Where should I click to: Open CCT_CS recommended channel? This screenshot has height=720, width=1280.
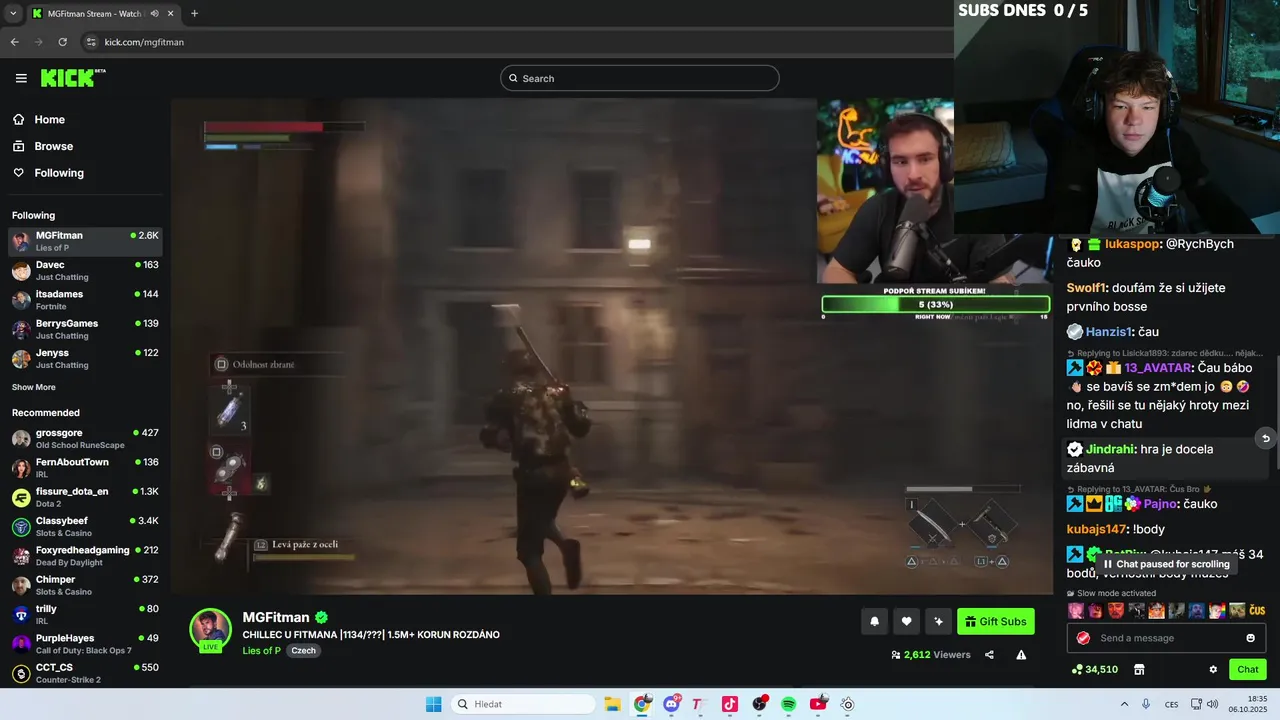[84, 673]
